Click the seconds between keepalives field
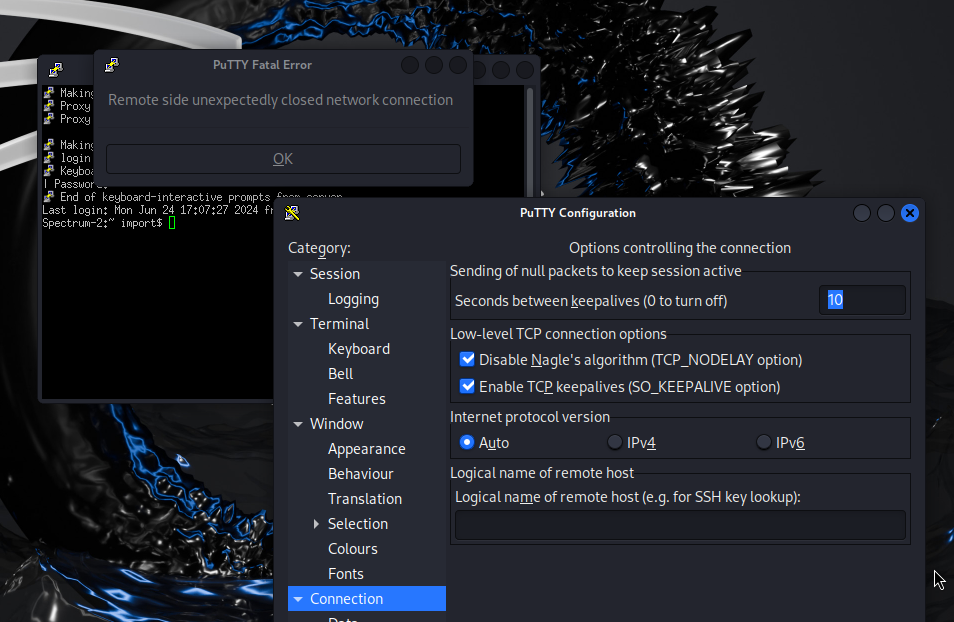This screenshot has height=622, width=954. (862, 299)
